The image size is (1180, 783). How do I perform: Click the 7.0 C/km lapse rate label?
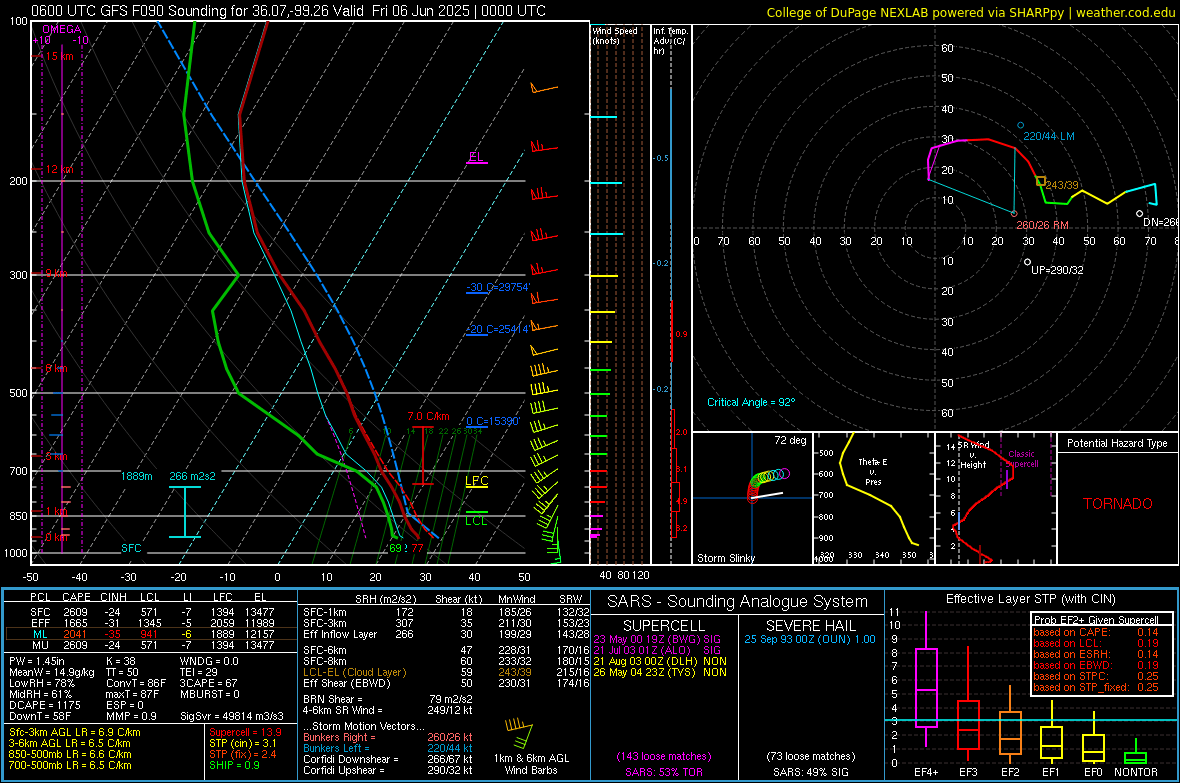point(428,416)
